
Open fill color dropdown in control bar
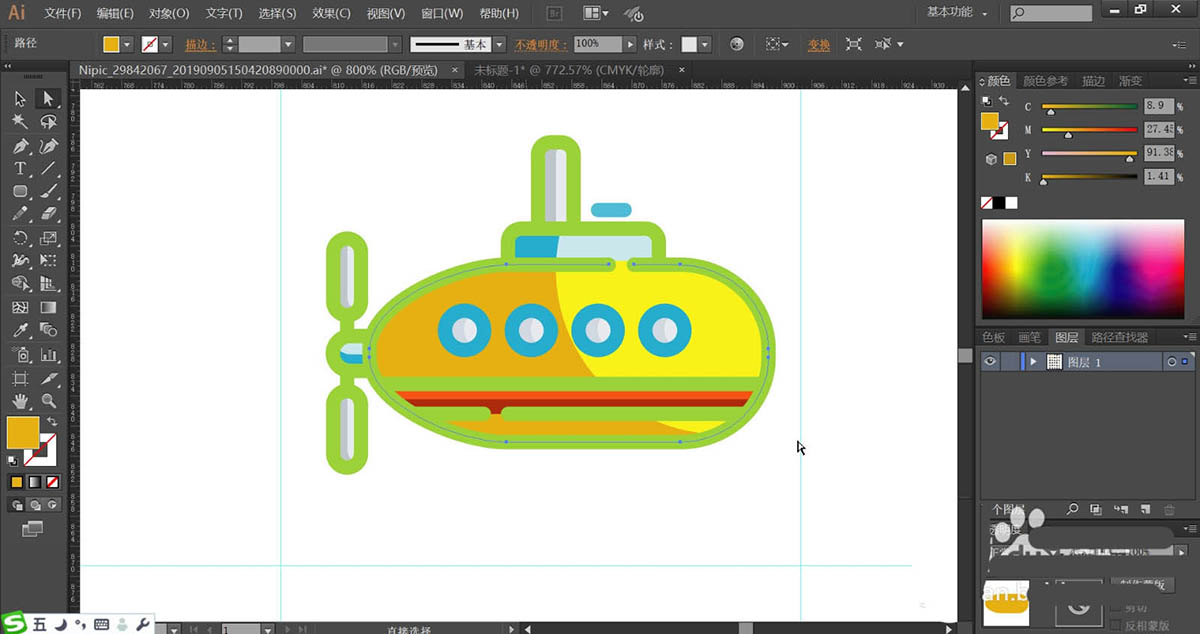coord(127,45)
